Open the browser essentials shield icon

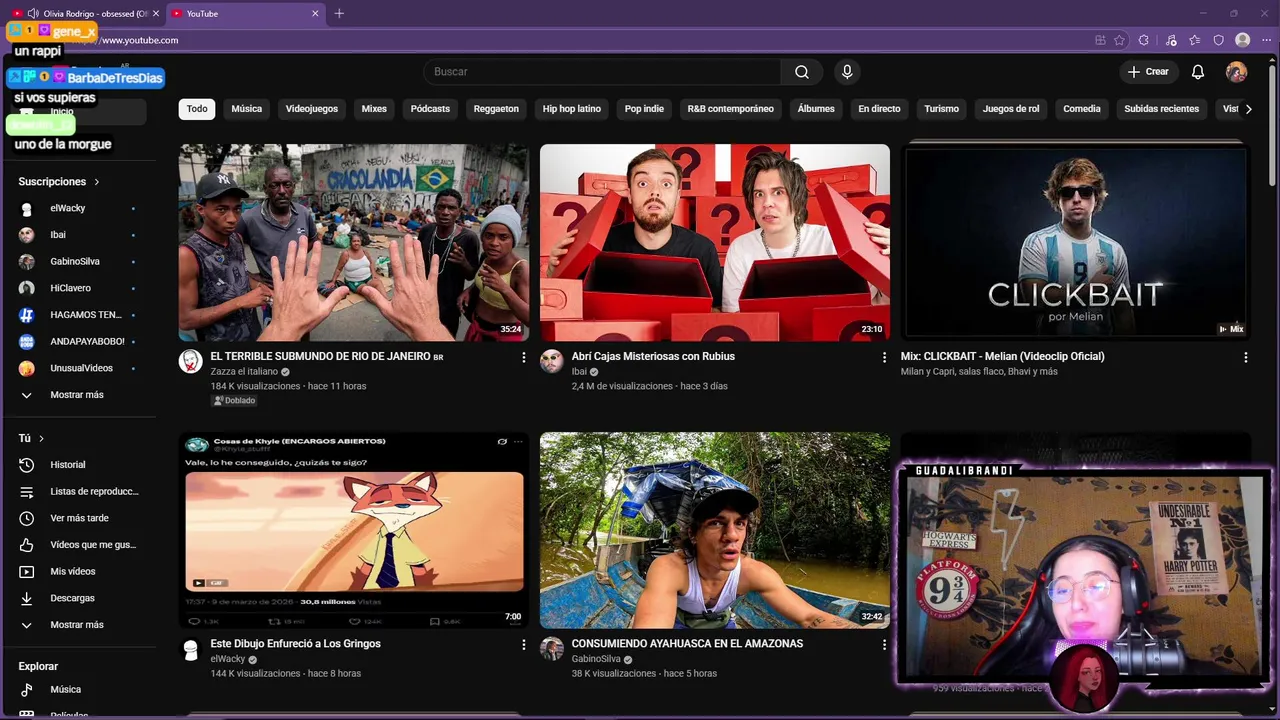(1218, 40)
